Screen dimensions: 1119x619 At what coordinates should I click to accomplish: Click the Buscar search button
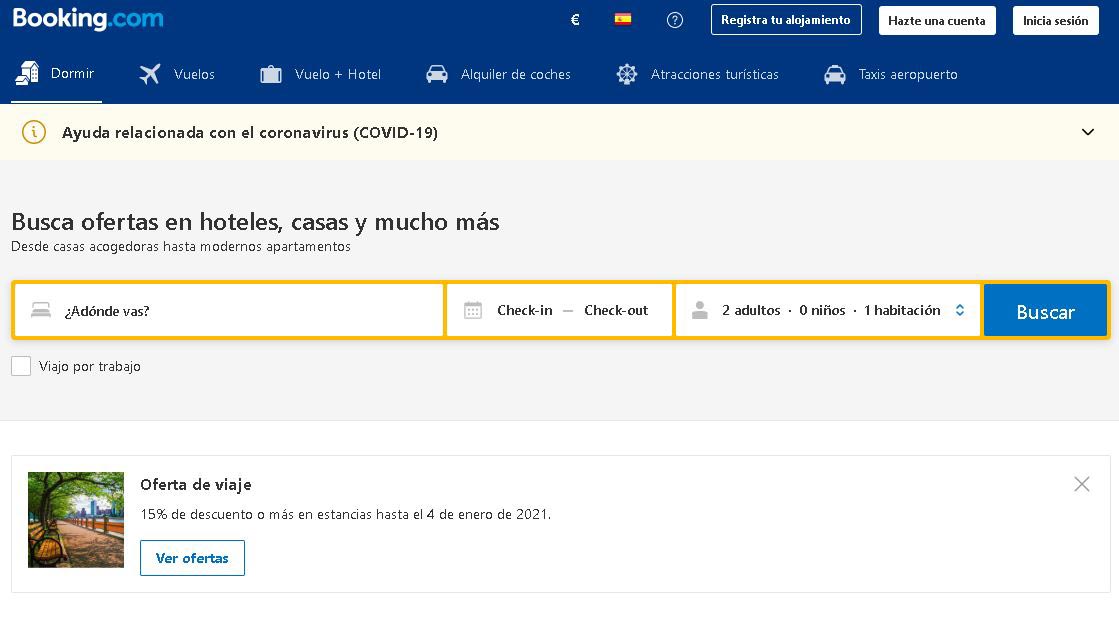tap(1045, 310)
